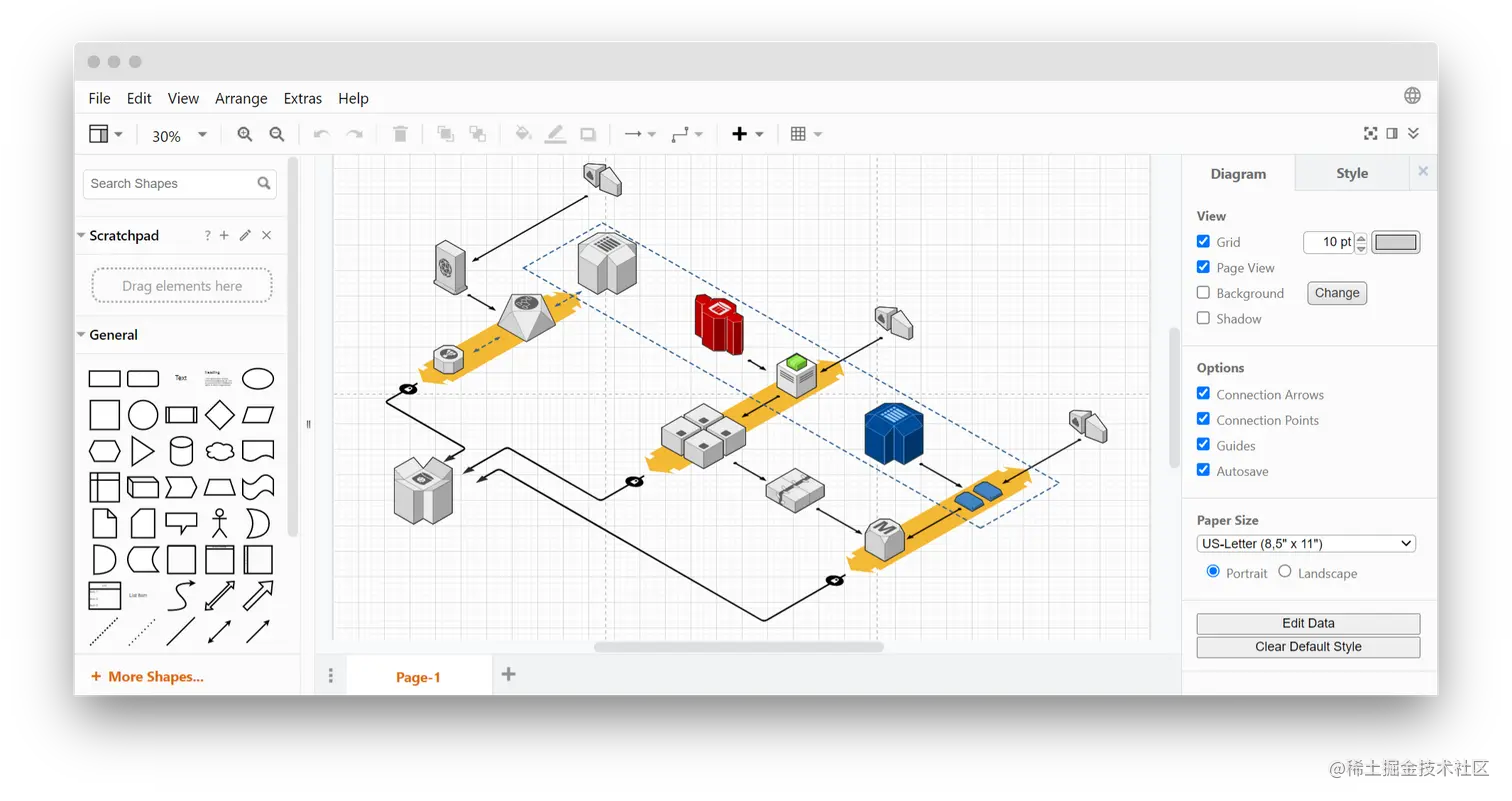Select the triangle shape in General
The image size is (1512, 801).
143,451
